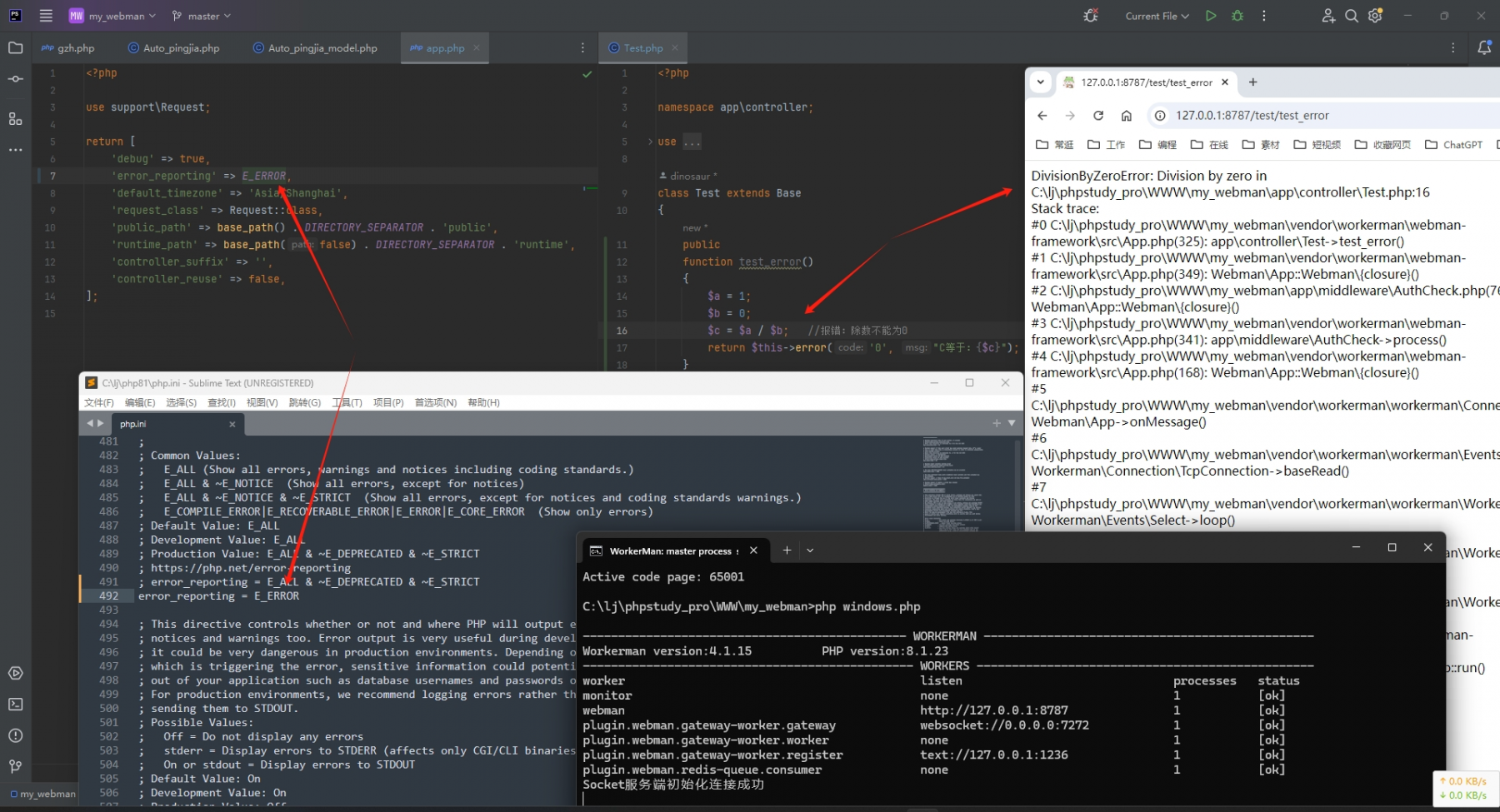The image size is (1500, 812).
Task: Add a new tab in Sublime Text
Action: 997,424
